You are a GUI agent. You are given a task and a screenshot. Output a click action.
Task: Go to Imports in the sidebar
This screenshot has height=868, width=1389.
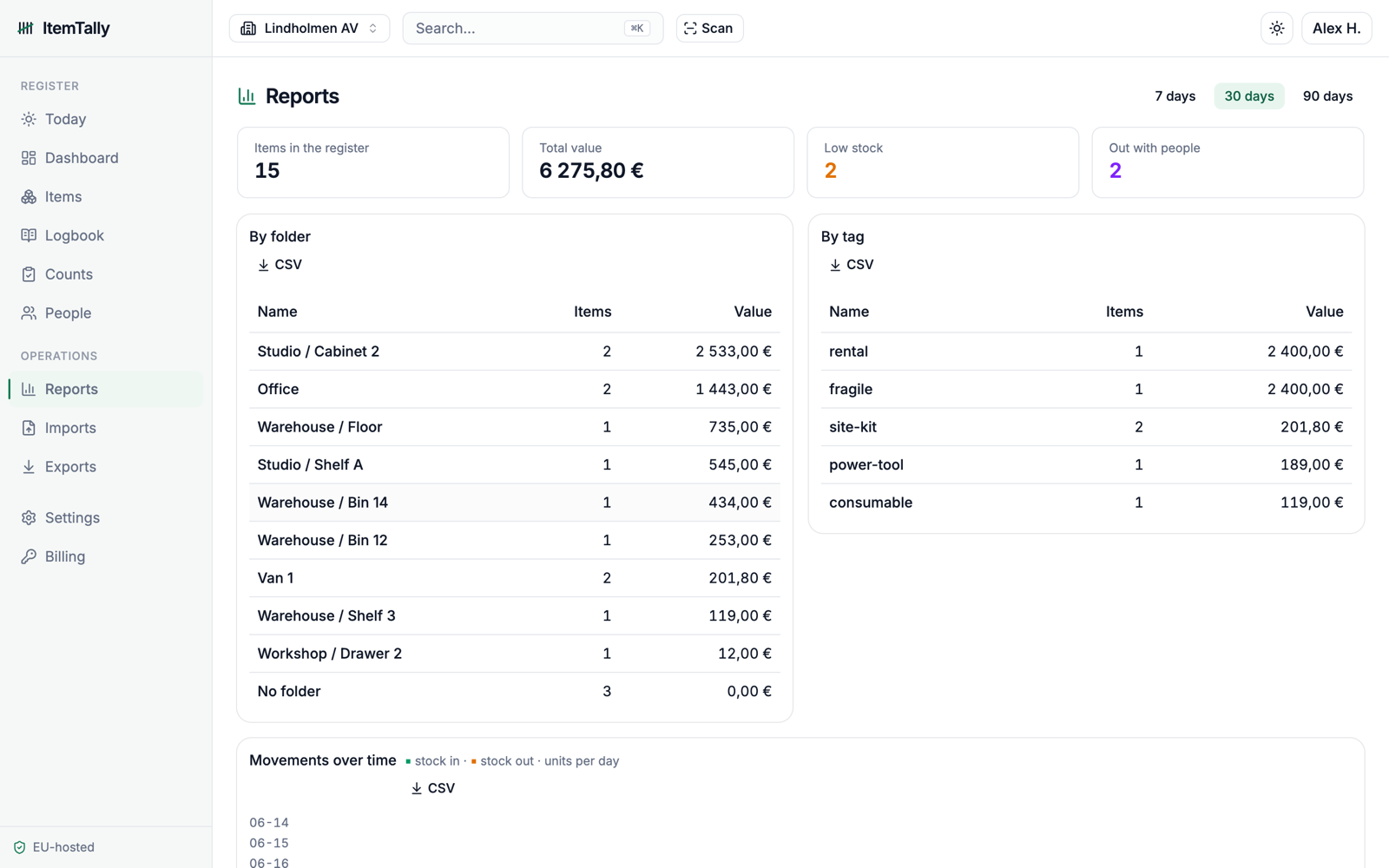point(106,428)
